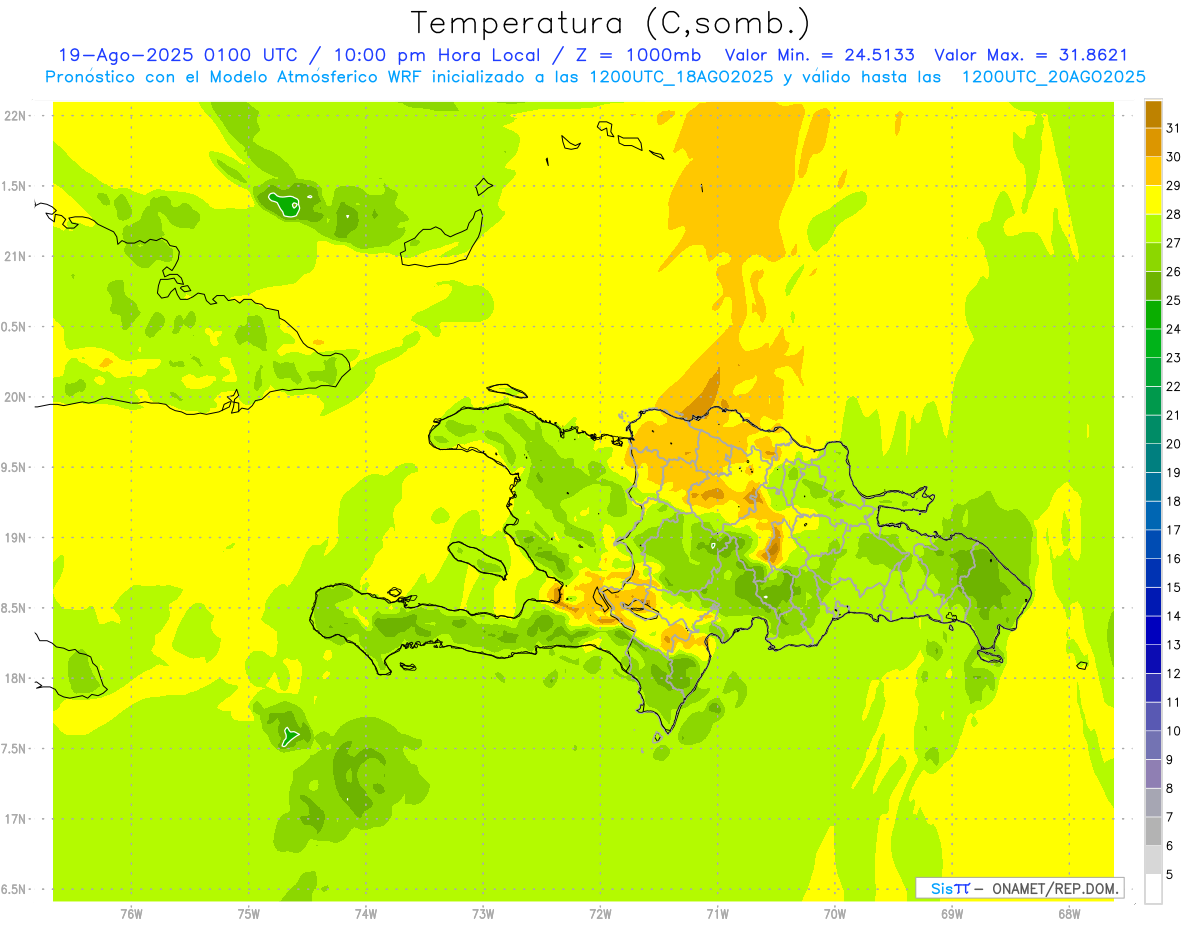The image size is (1200, 927).
Task: Click the 'ONAMET/REP.DOM.' credit label
Action: coord(1055,888)
